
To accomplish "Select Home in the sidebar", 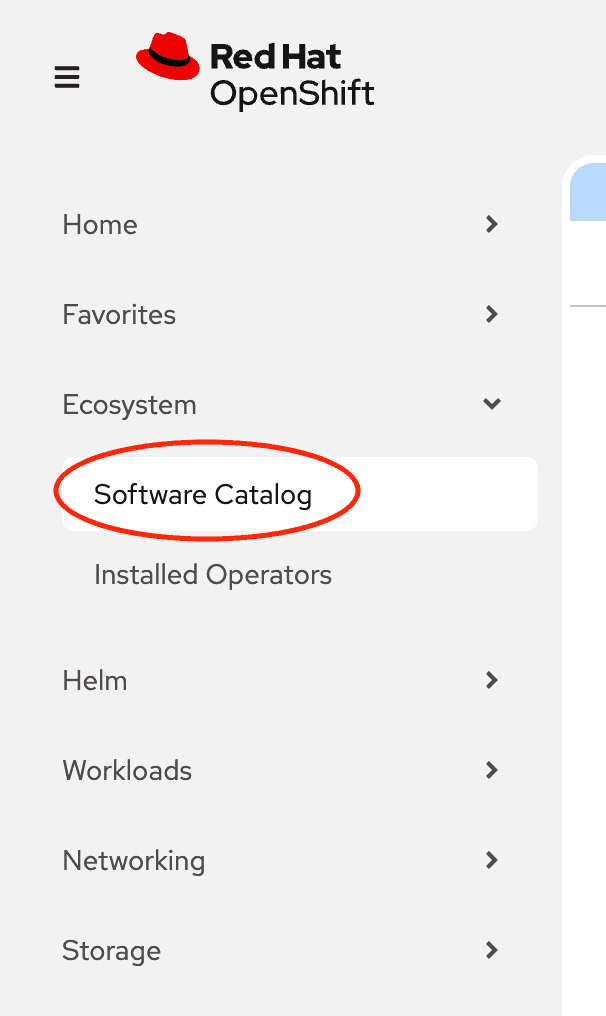I will tap(100, 224).
